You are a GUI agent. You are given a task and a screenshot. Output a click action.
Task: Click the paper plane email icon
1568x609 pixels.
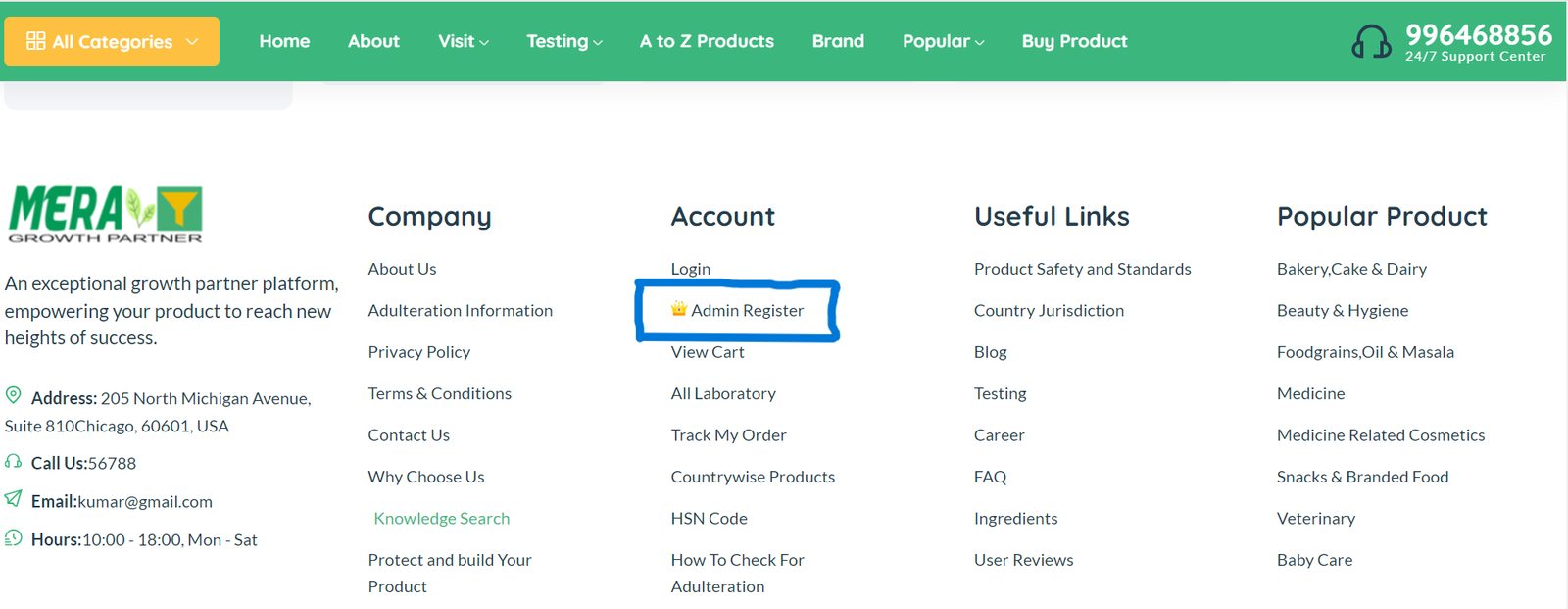pos(14,499)
